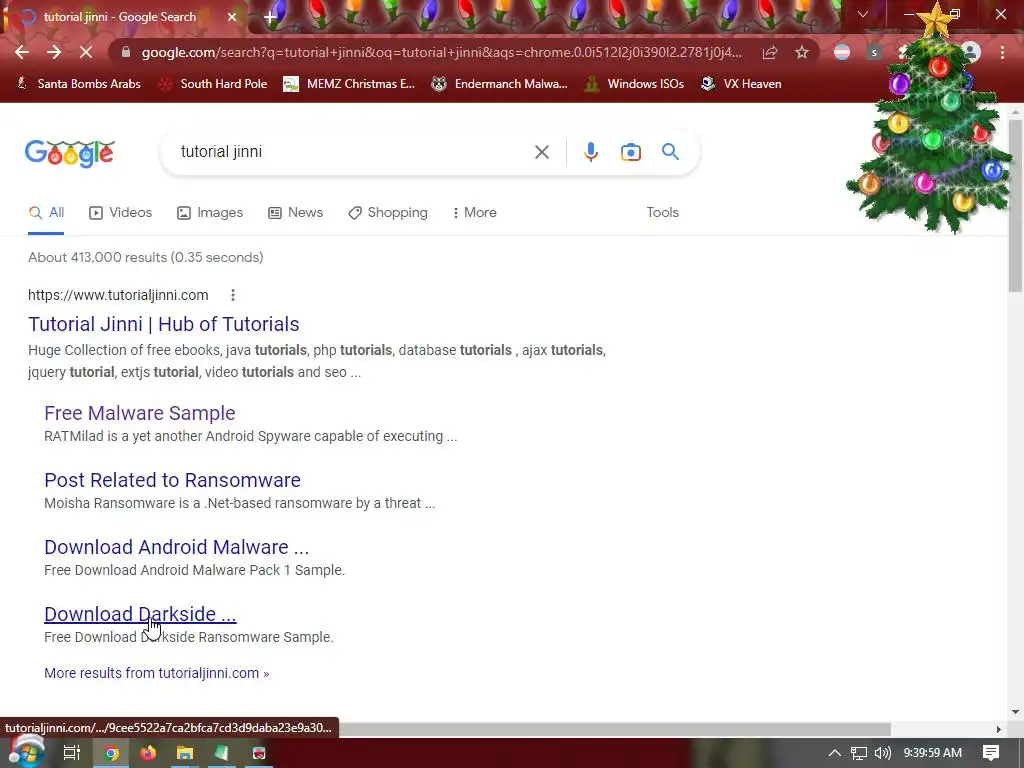Switch to the Images tab
Image resolution: width=1024 pixels, height=768 pixels.
click(x=210, y=212)
